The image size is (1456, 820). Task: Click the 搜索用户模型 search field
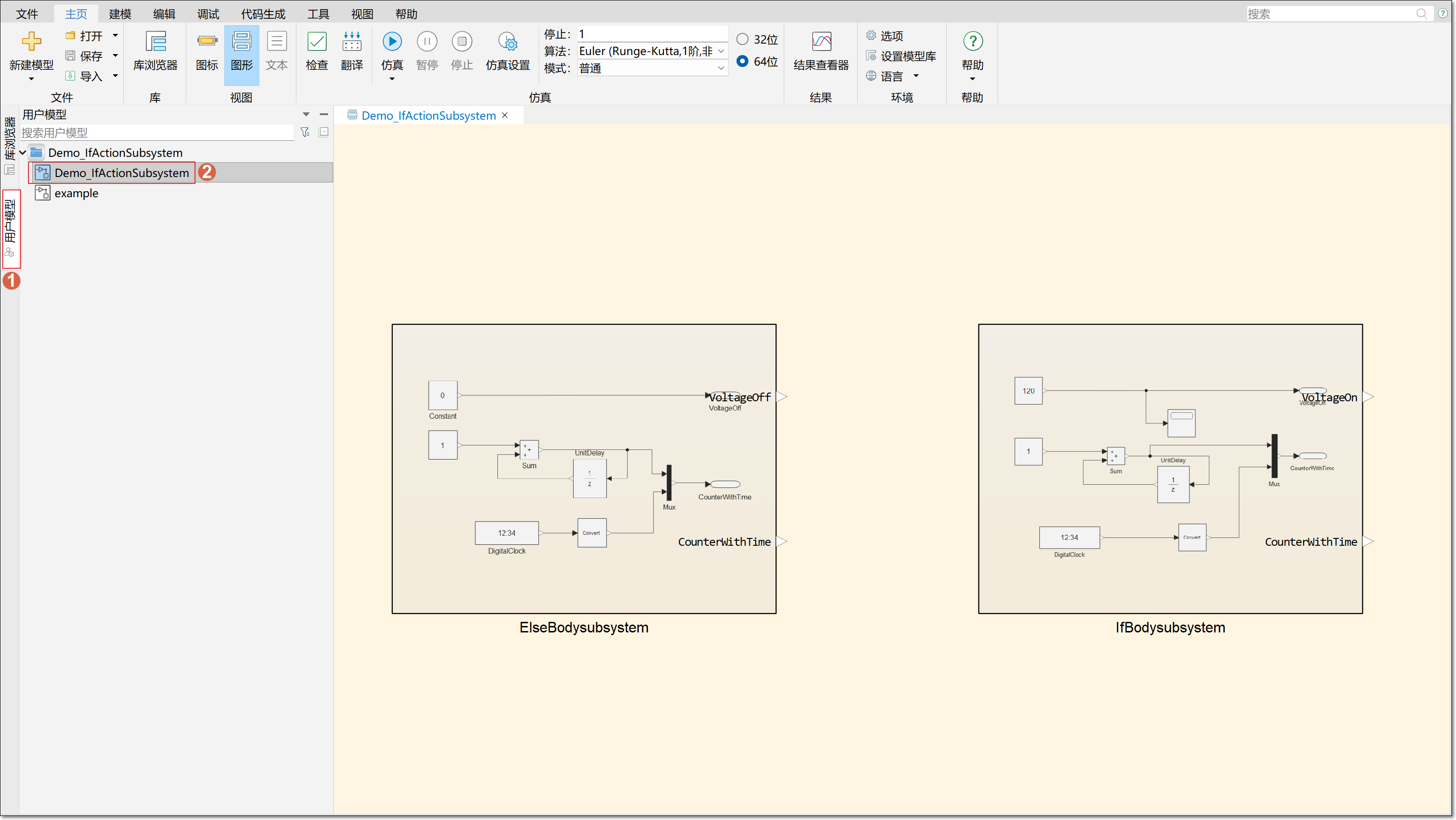pyautogui.click(x=156, y=132)
